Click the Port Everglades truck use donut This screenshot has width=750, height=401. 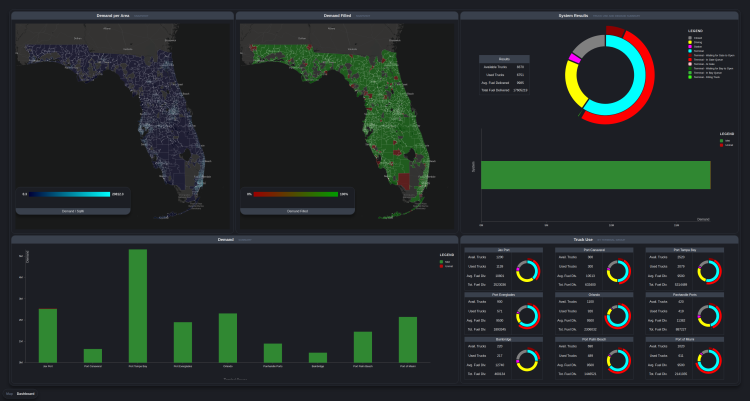pos(528,316)
